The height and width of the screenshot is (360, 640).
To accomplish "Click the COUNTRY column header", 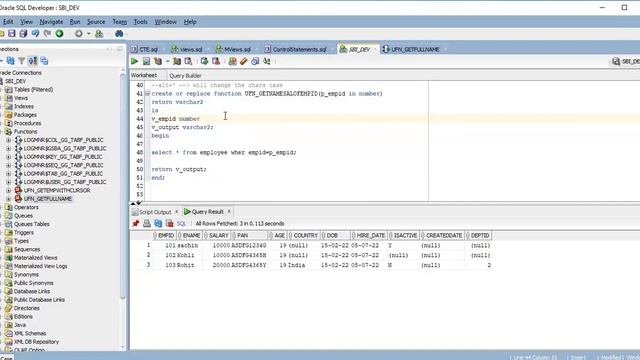I will pyautogui.click(x=304, y=236).
